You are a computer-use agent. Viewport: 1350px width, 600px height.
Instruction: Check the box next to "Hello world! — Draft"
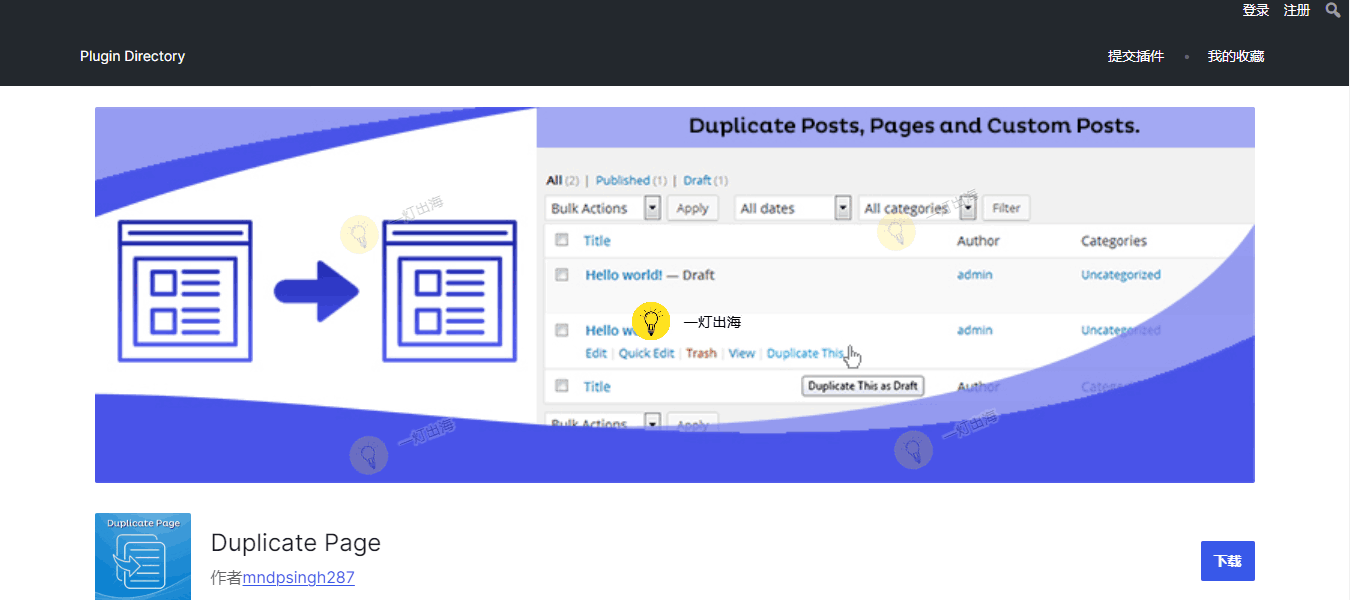pyautogui.click(x=561, y=274)
